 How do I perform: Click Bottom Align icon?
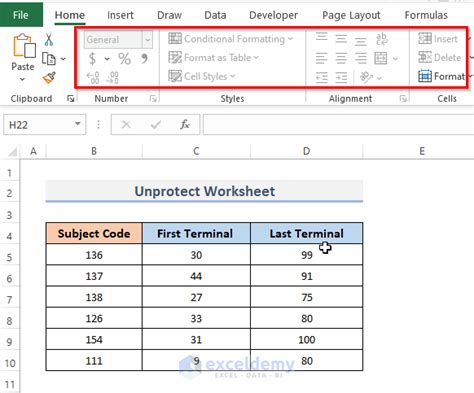(361, 41)
